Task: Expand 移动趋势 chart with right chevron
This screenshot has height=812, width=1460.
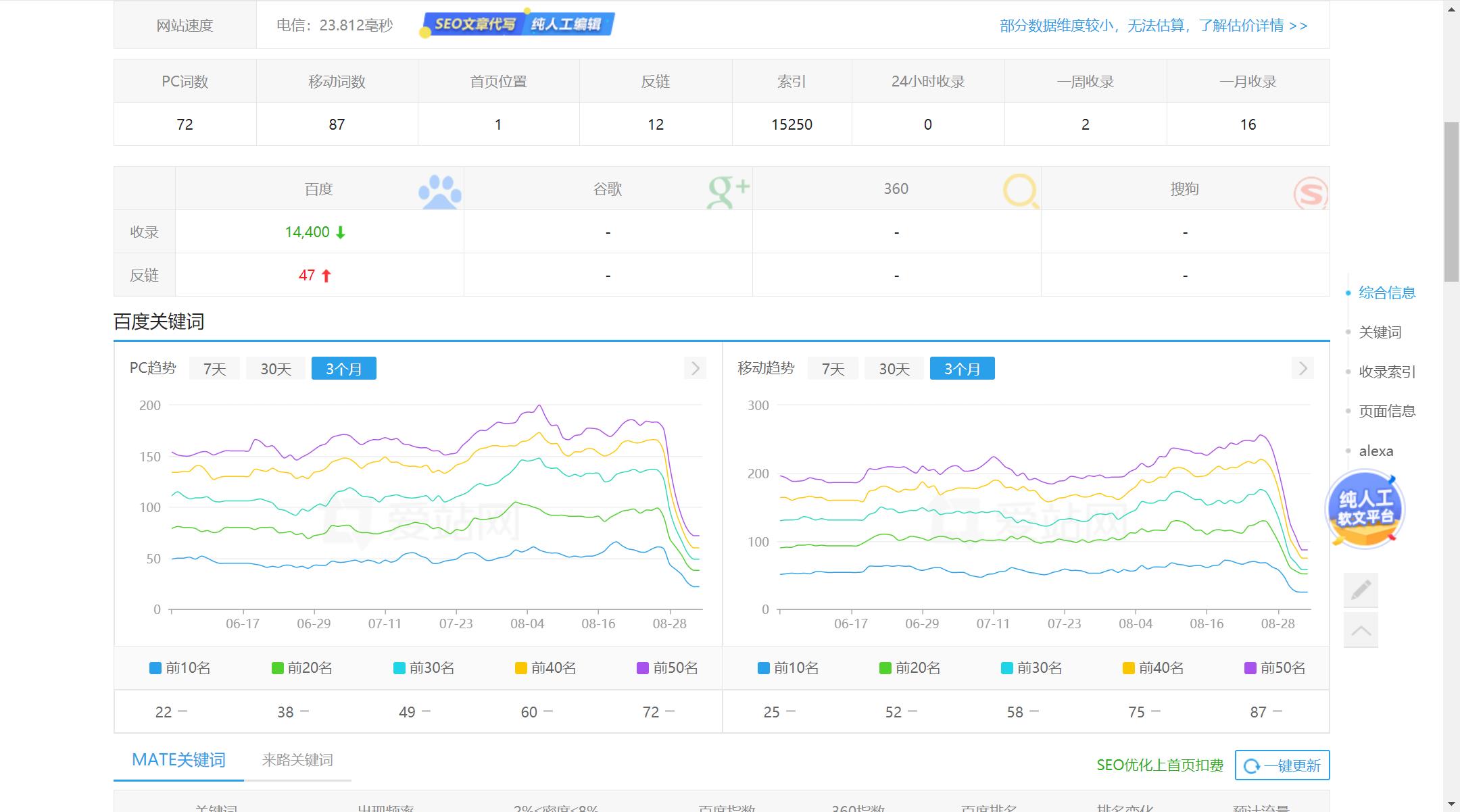Action: tap(1303, 368)
